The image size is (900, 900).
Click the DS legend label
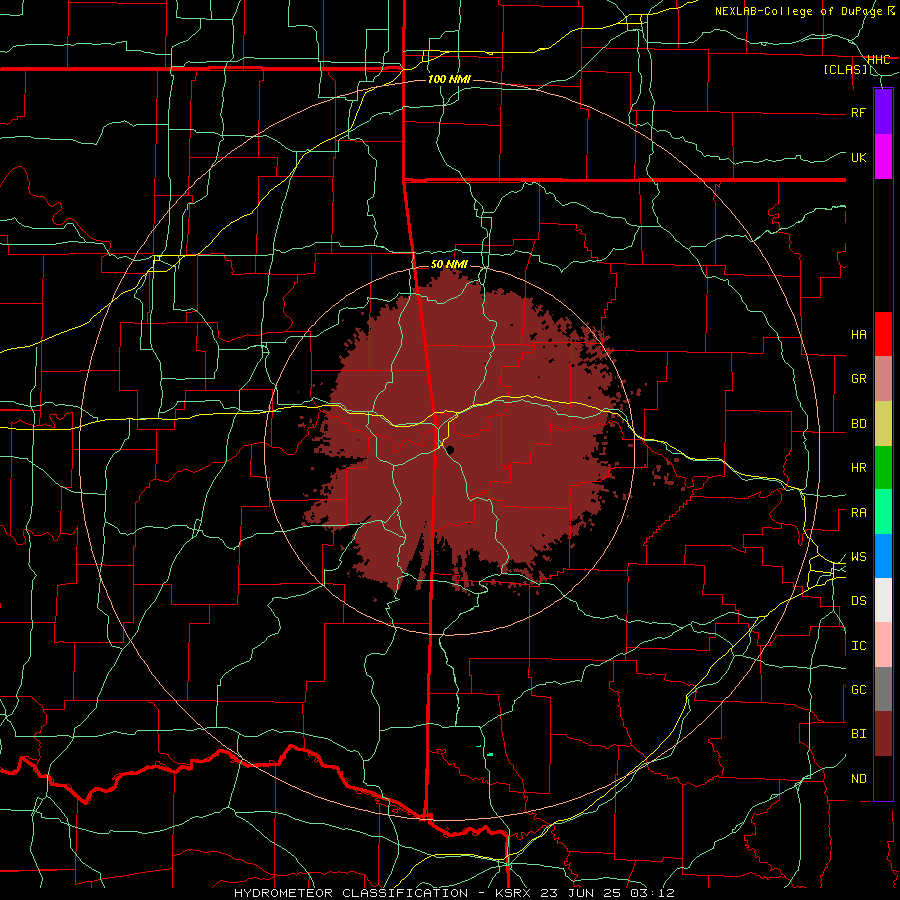[x=859, y=601]
